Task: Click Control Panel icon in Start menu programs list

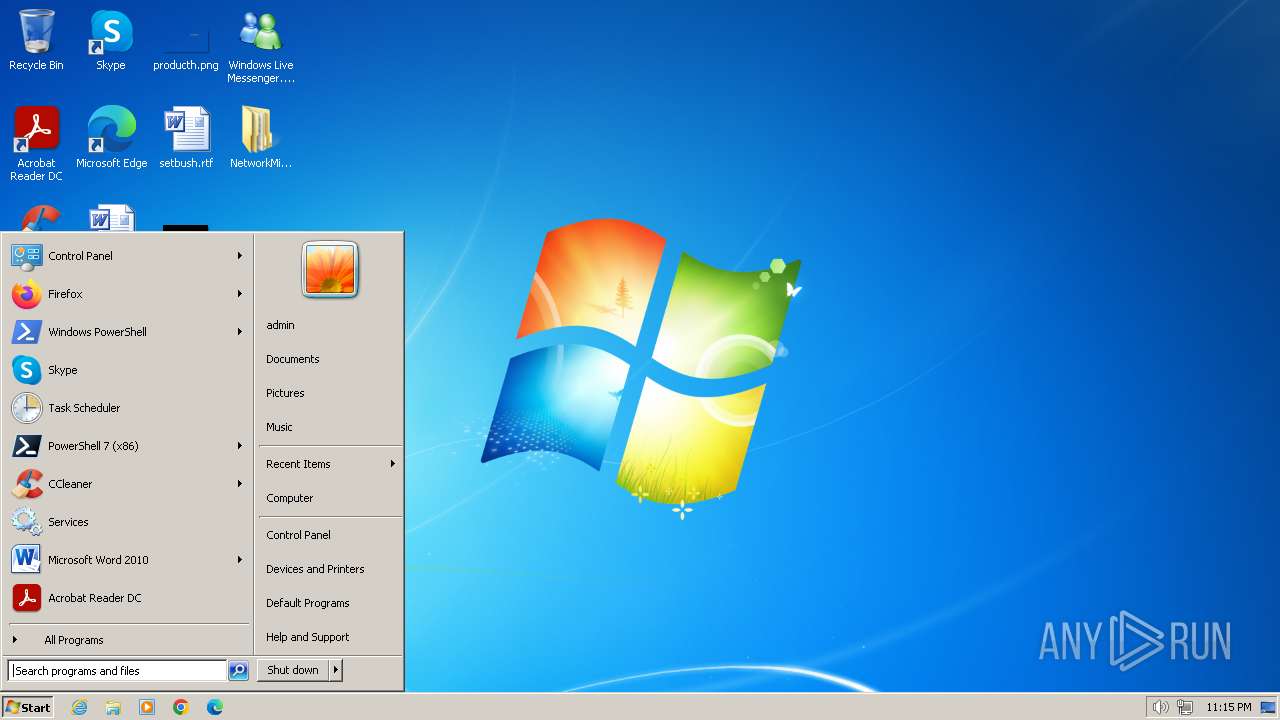Action: tap(26, 256)
